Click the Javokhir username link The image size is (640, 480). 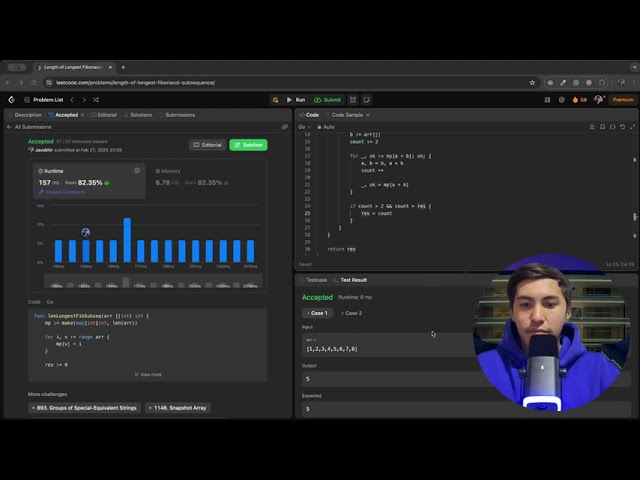[x=44, y=150]
